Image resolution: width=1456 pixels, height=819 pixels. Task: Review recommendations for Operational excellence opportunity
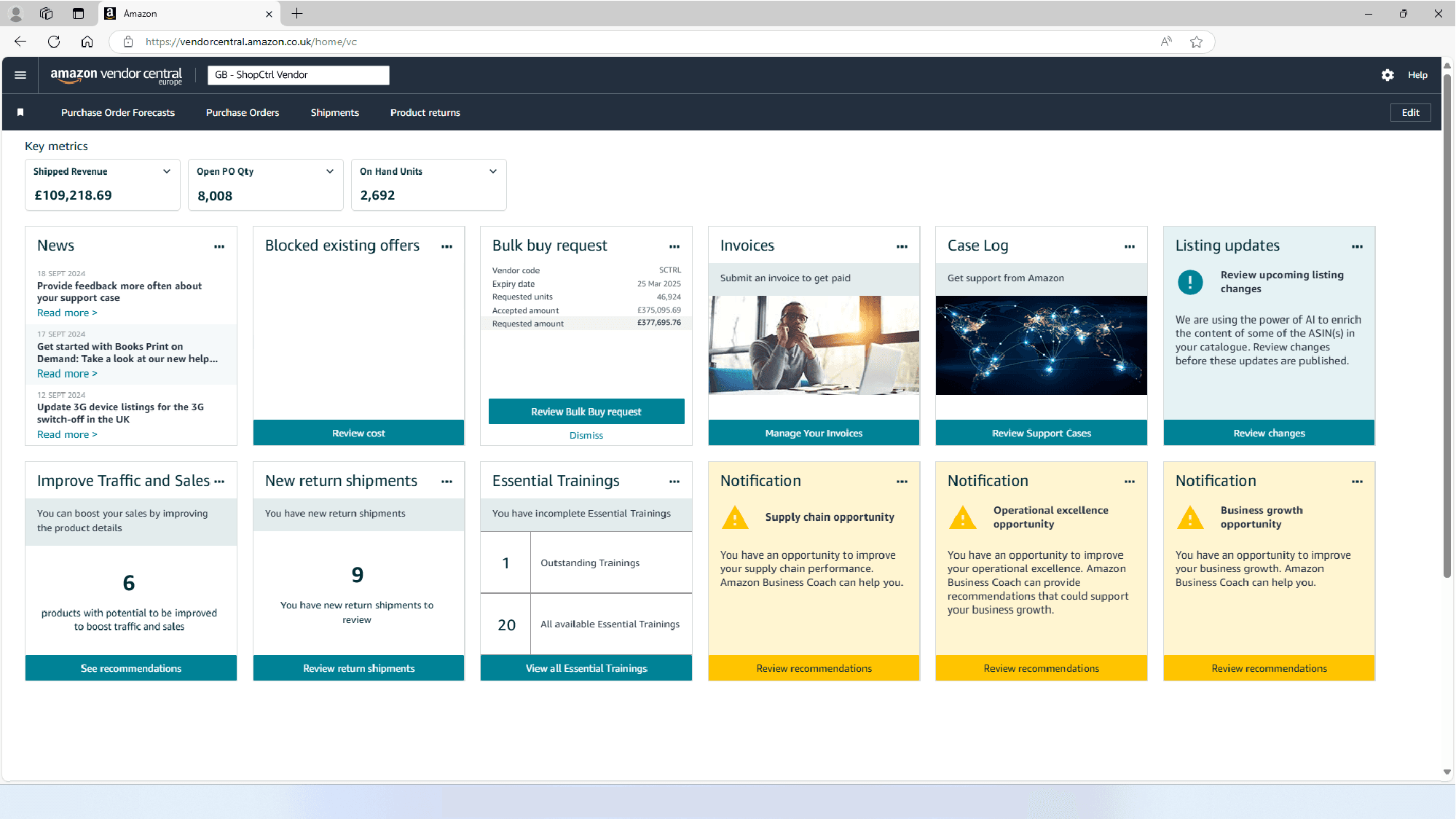[x=1042, y=668]
